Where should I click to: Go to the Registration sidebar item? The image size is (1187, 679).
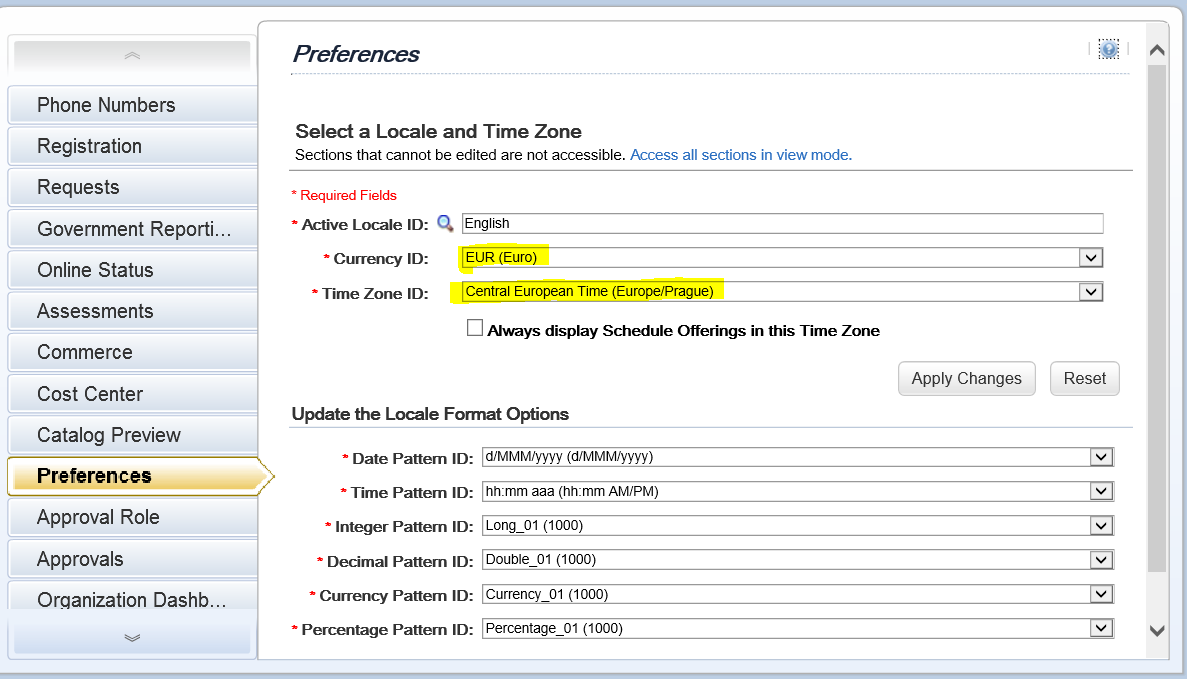pos(133,146)
